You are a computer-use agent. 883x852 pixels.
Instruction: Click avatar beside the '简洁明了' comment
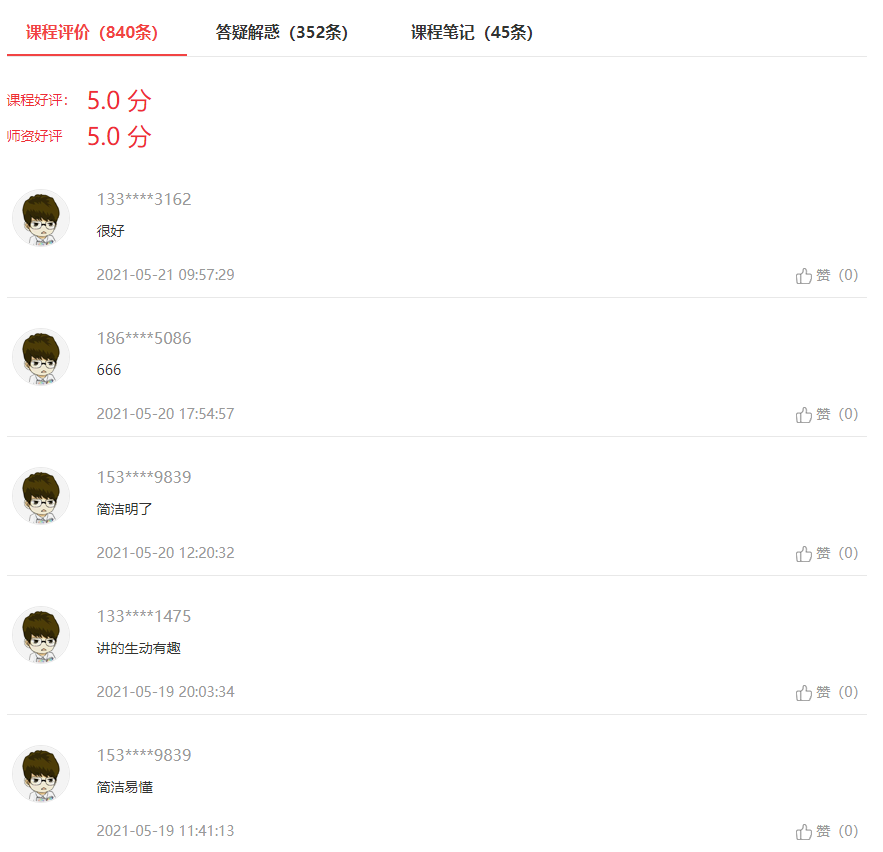(x=41, y=496)
